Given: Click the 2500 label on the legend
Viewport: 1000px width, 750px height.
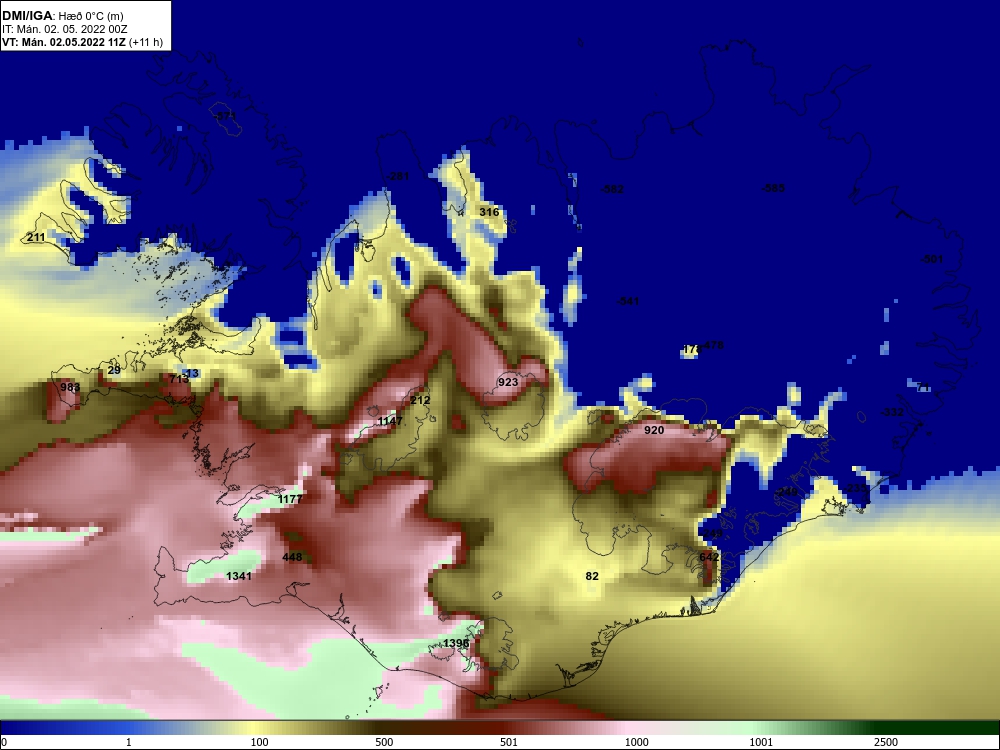Looking at the screenshot, I should [x=886, y=742].
